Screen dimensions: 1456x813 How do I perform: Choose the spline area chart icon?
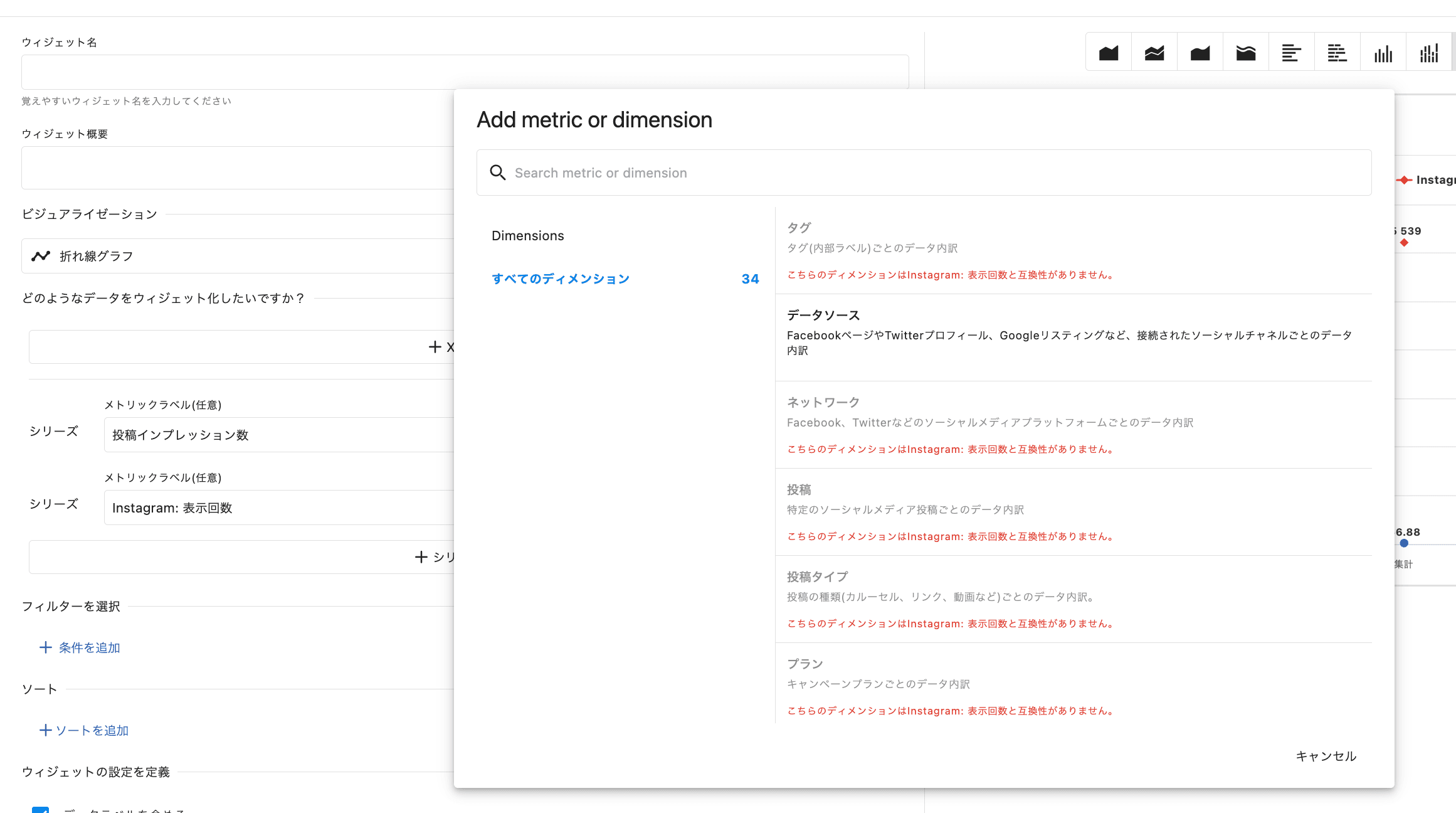(x=1200, y=53)
